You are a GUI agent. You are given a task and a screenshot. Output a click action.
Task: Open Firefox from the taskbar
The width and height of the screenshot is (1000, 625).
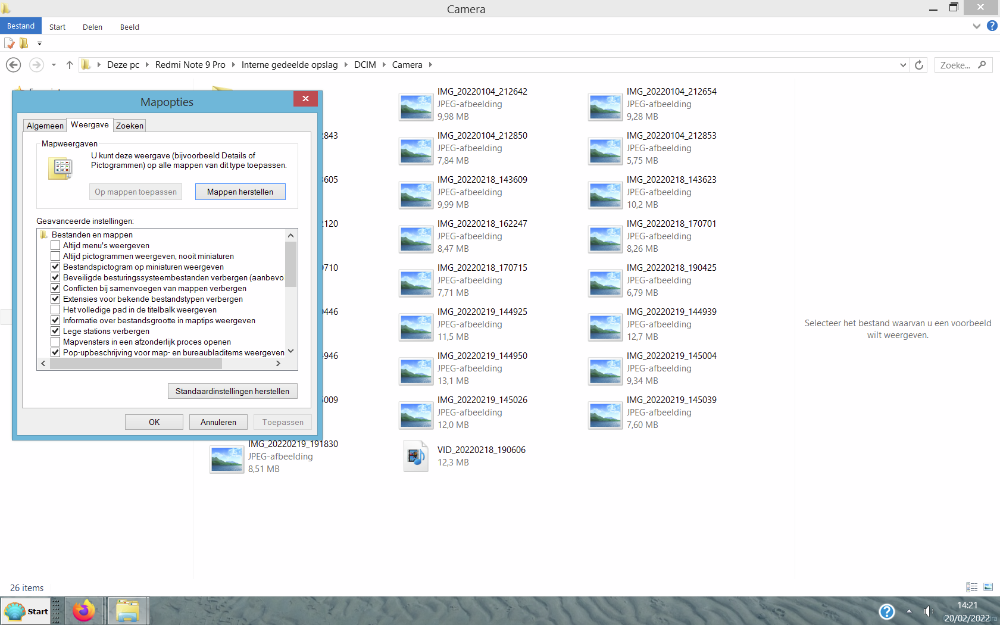tap(83, 611)
